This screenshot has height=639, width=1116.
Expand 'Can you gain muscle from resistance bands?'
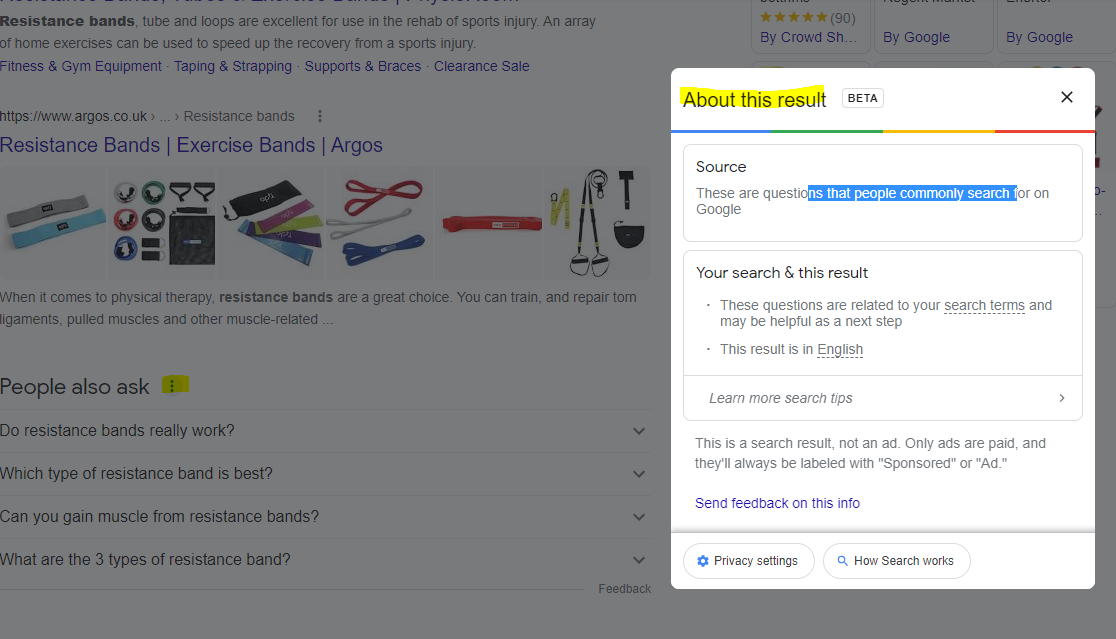pos(639,517)
